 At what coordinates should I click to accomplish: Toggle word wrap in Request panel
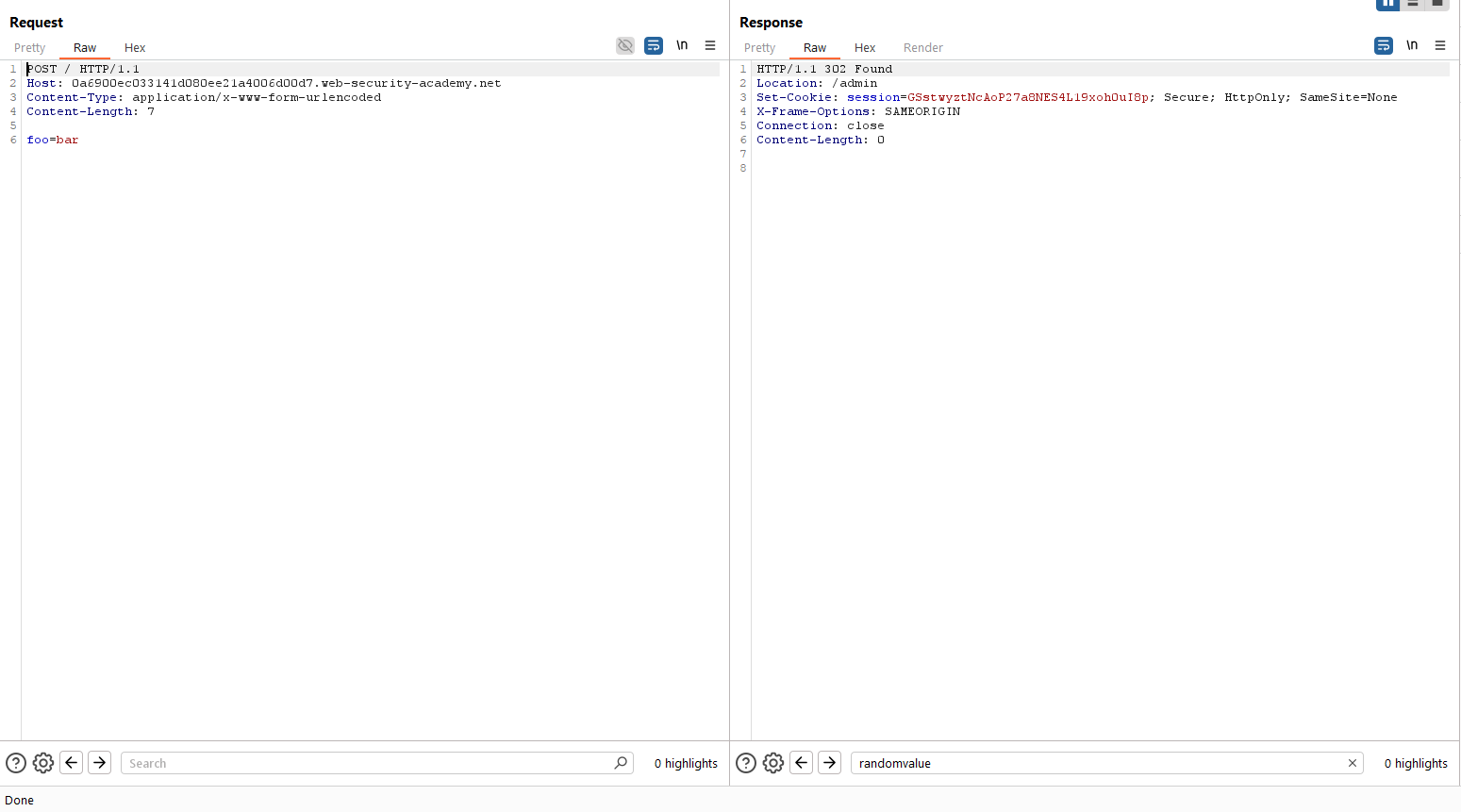[x=654, y=45]
